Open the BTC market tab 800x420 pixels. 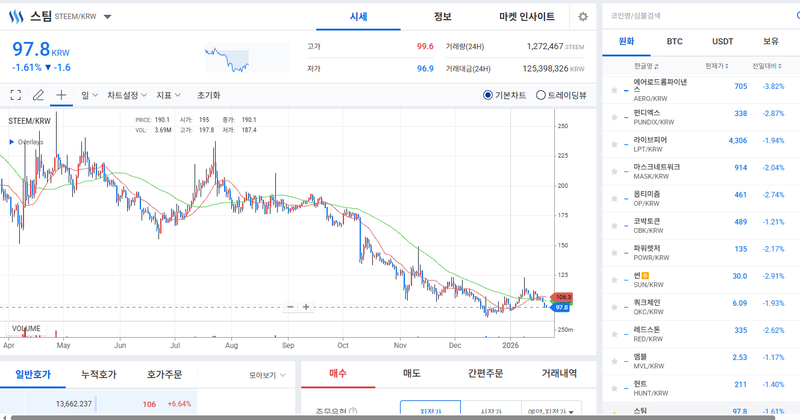point(675,42)
